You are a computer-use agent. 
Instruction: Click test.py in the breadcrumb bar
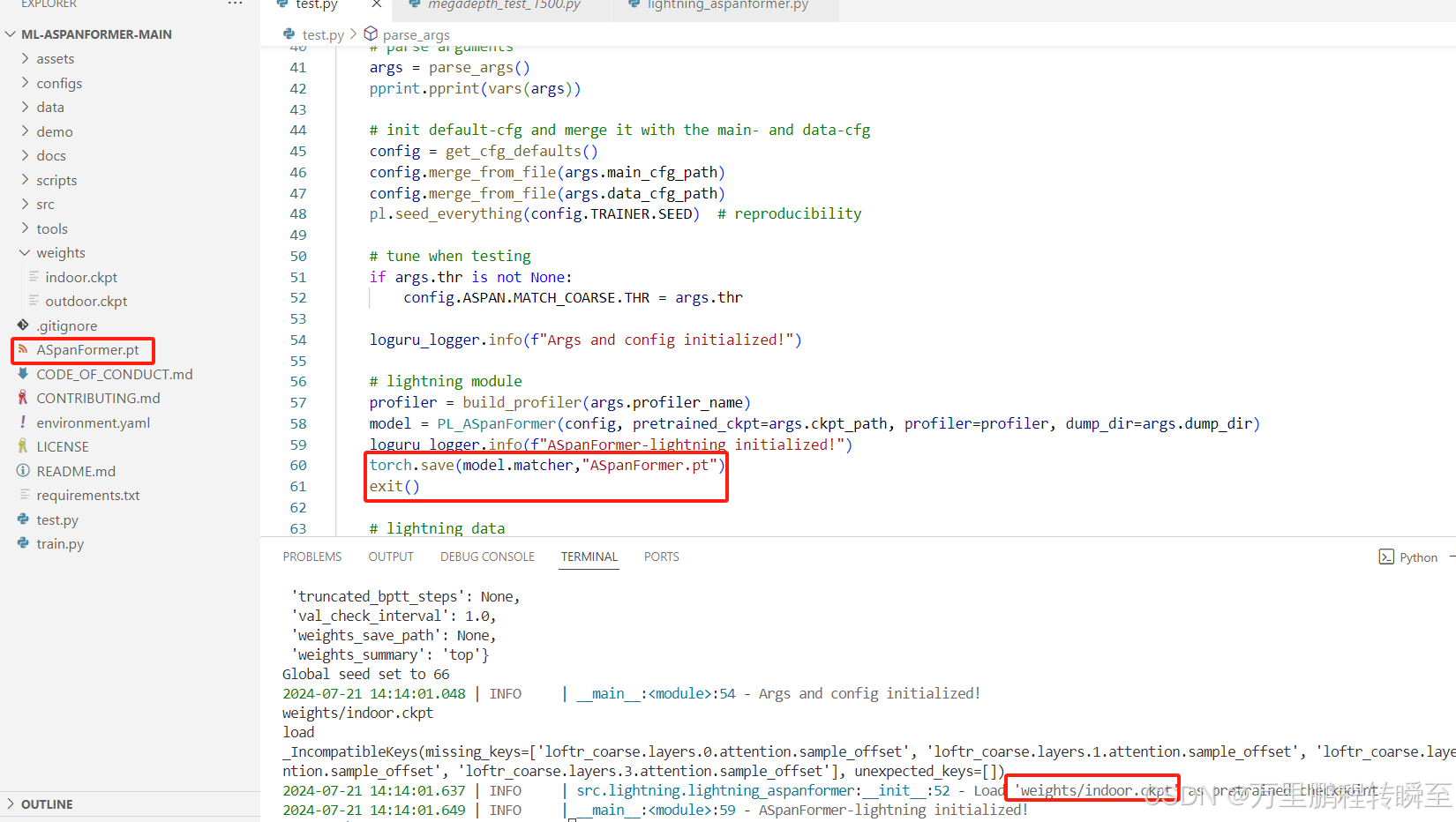[x=322, y=34]
